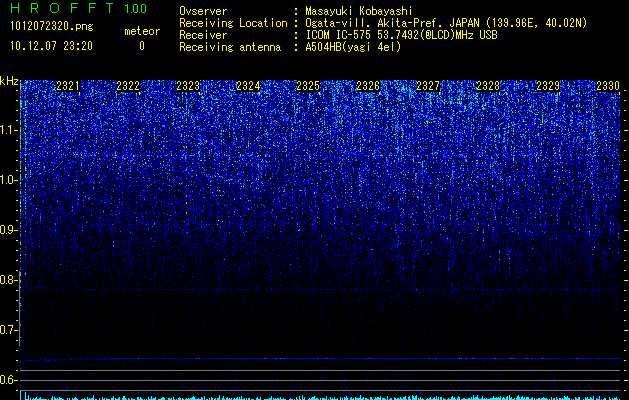Click the 0.8 frequency axis label
This screenshot has height=400, width=629.
pyautogui.click(x=9, y=280)
